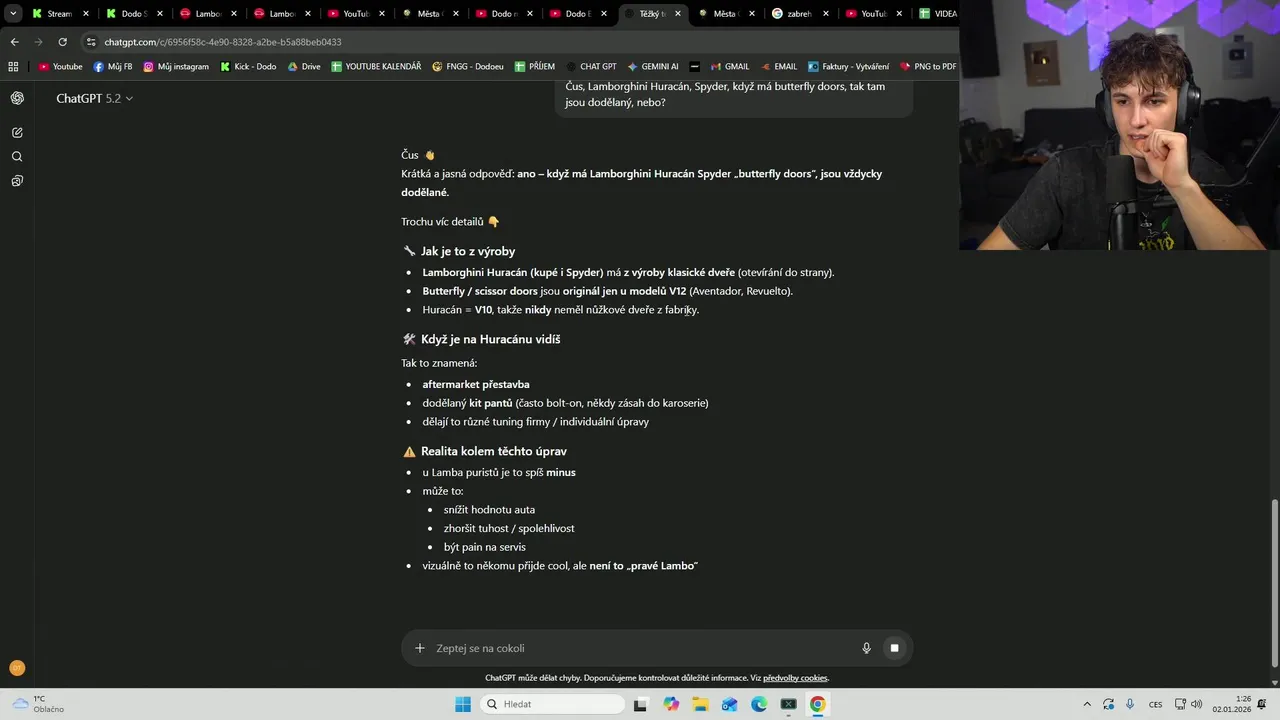This screenshot has height=720, width=1280.
Task: Open the GMAIL bookmark
Action: 730,67
